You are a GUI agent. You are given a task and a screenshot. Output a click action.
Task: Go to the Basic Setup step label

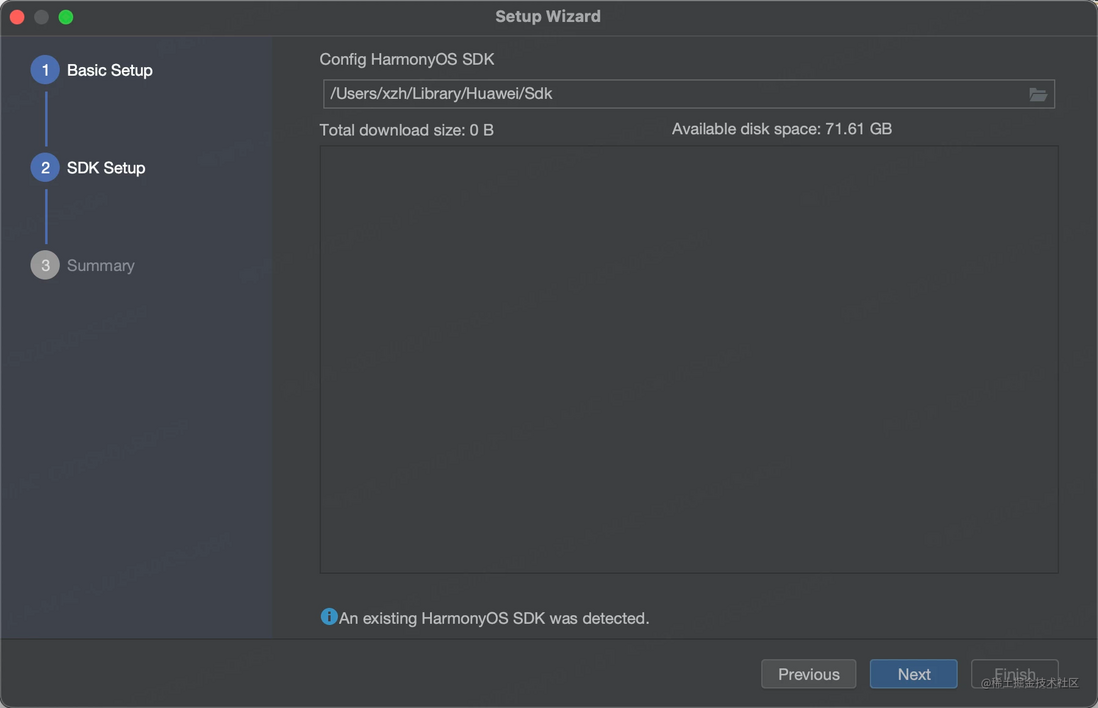click(x=110, y=70)
